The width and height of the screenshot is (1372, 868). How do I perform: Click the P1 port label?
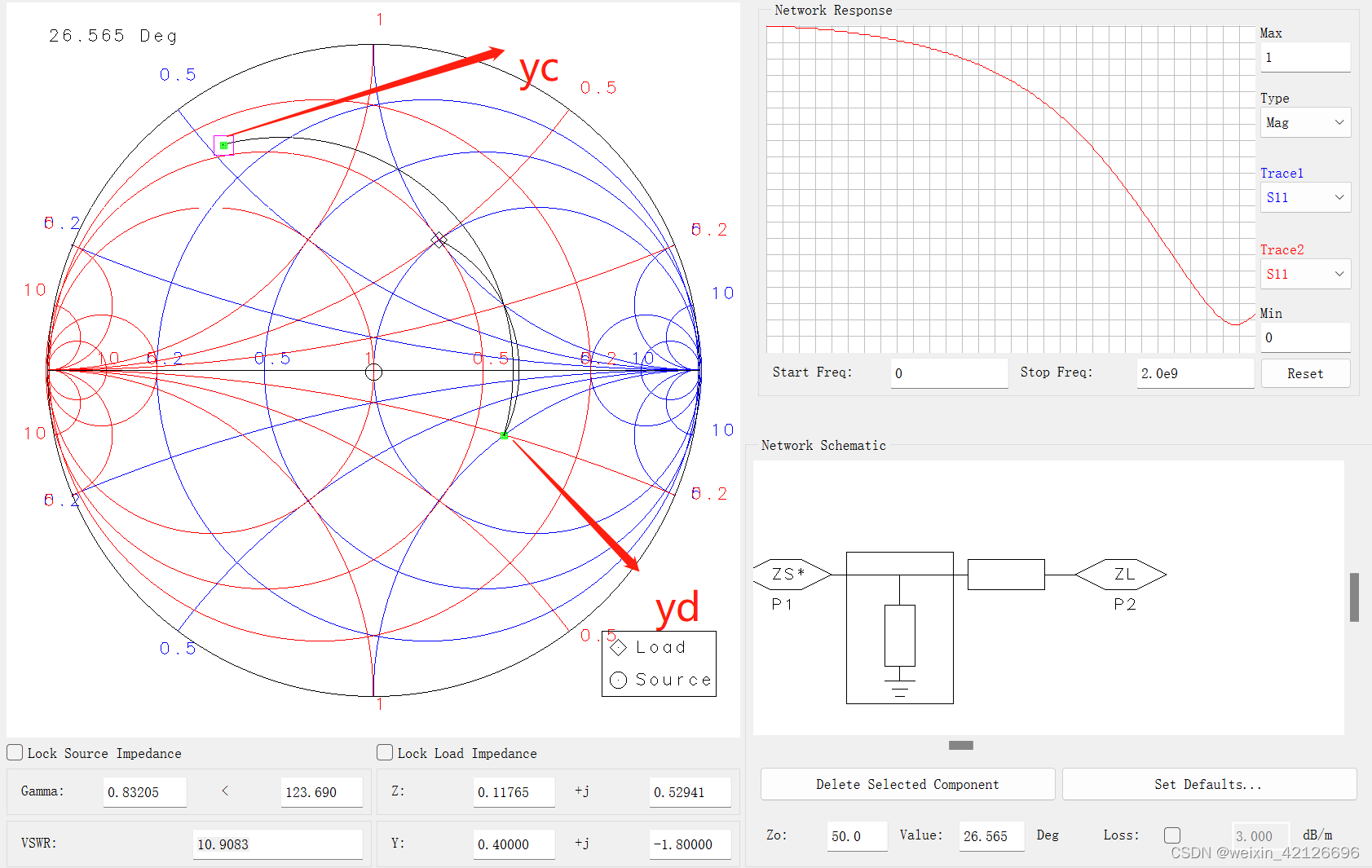(x=782, y=604)
